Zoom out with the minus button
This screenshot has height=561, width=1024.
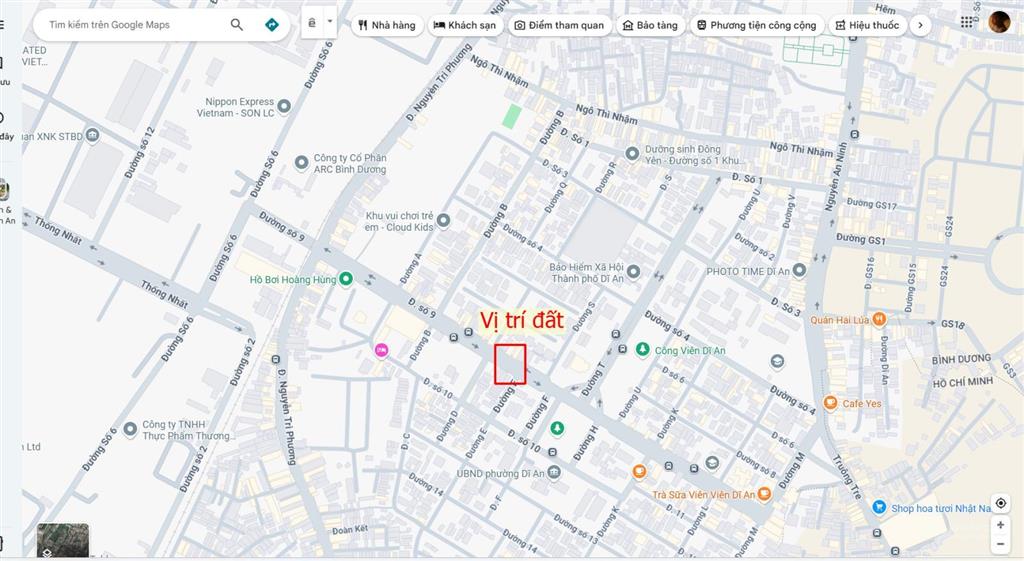click(1000, 544)
